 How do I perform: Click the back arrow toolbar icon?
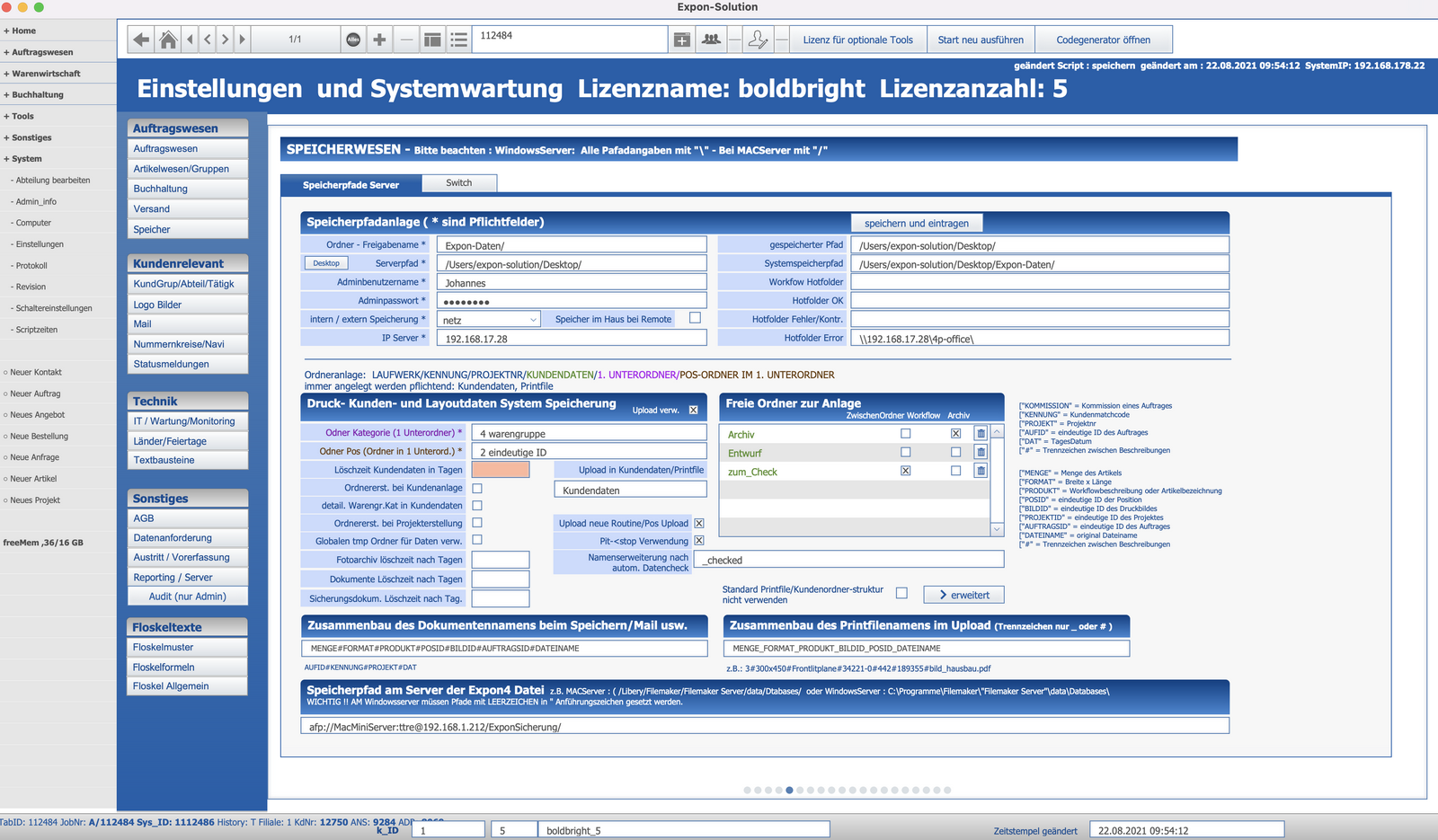point(141,40)
